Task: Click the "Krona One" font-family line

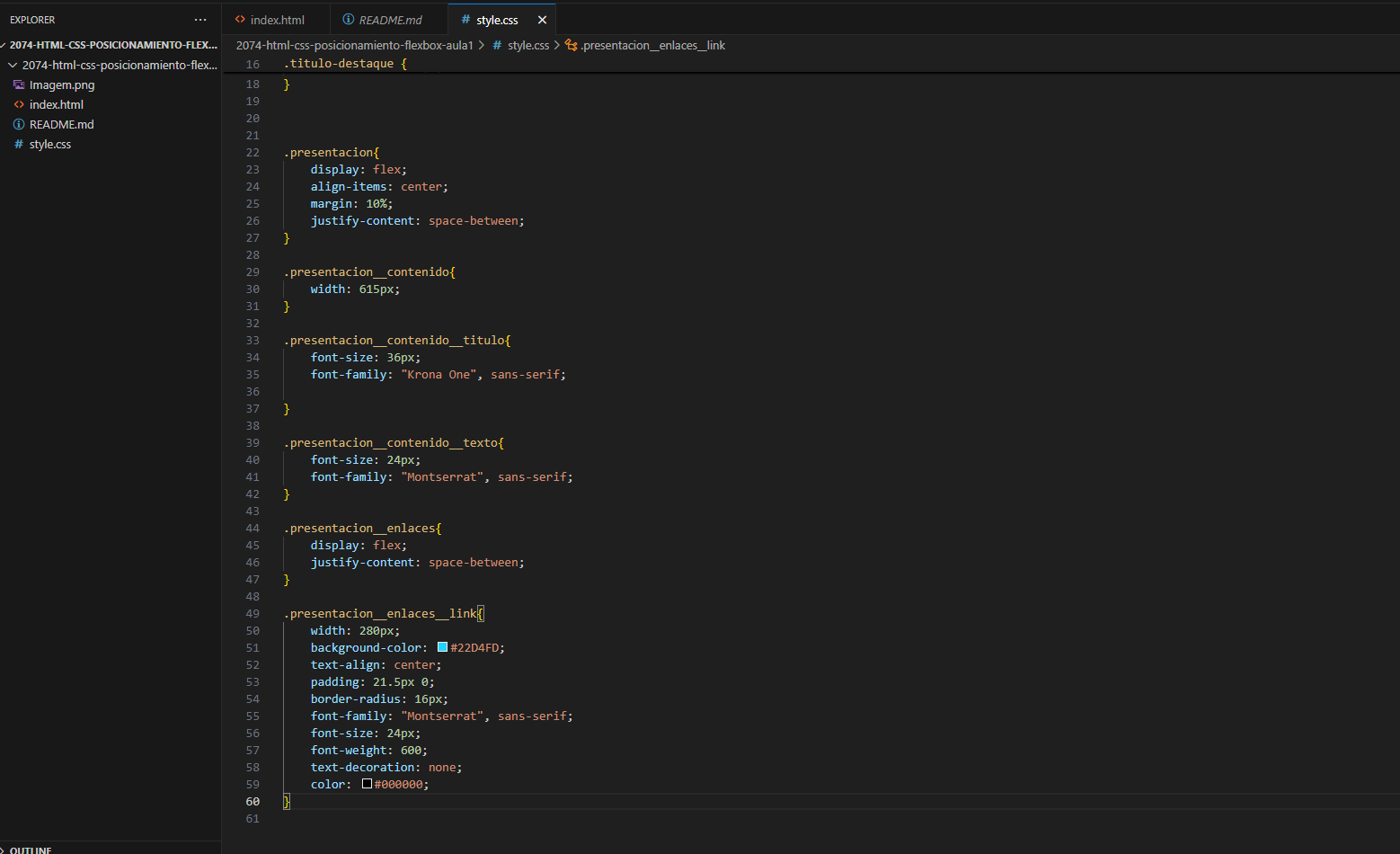Action: point(439,375)
